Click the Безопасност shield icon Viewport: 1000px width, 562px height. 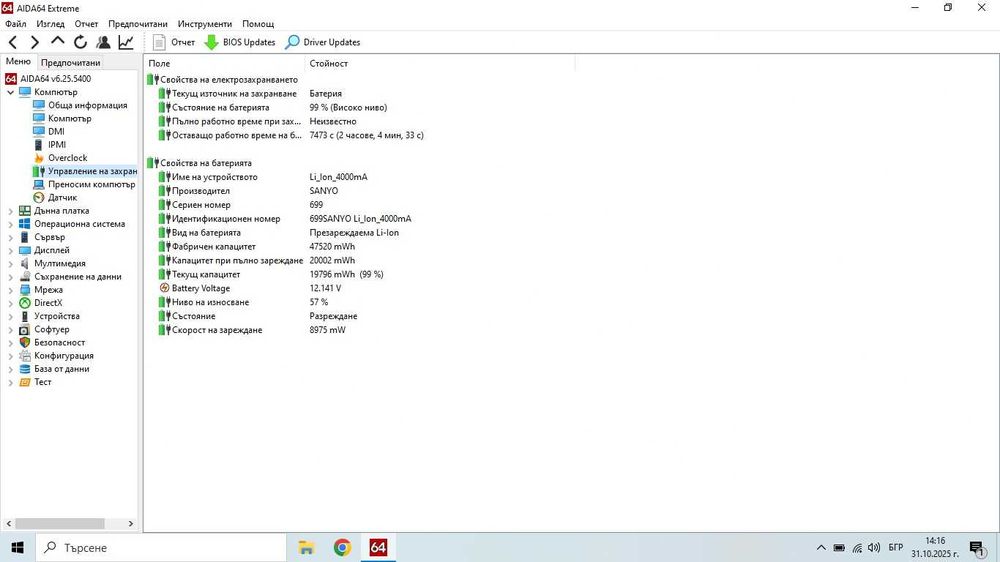tap(25, 343)
